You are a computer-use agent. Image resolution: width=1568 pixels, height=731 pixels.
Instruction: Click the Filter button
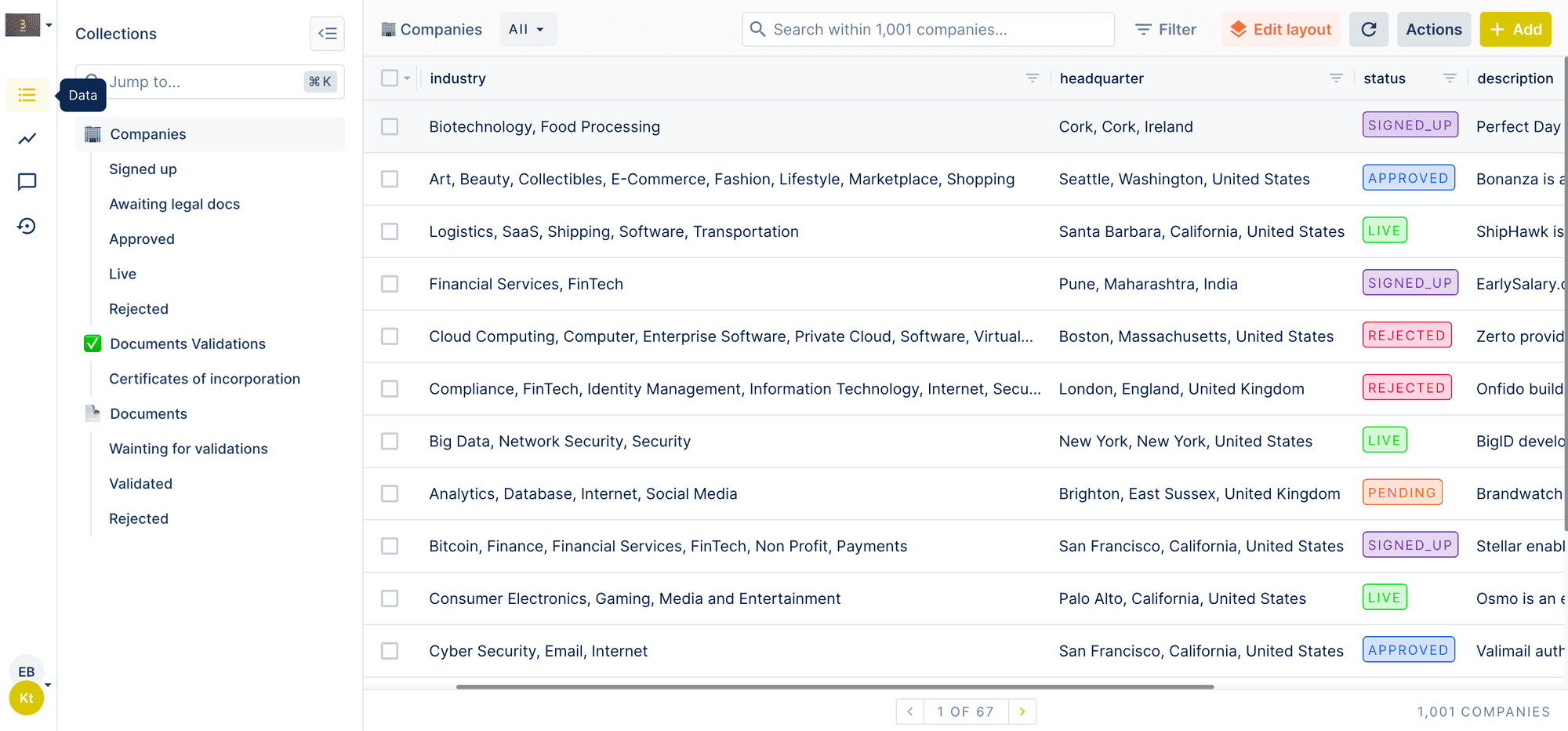click(x=1166, y=29)
